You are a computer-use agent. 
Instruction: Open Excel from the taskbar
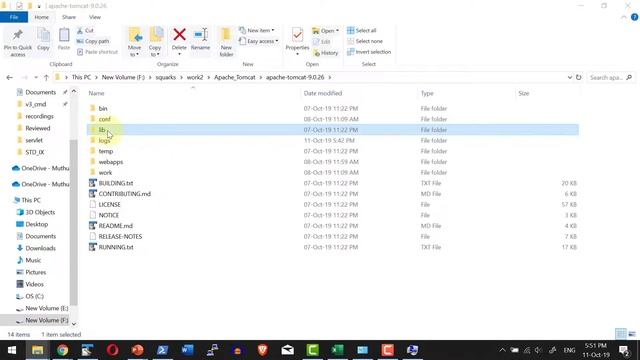click(337, 350)
